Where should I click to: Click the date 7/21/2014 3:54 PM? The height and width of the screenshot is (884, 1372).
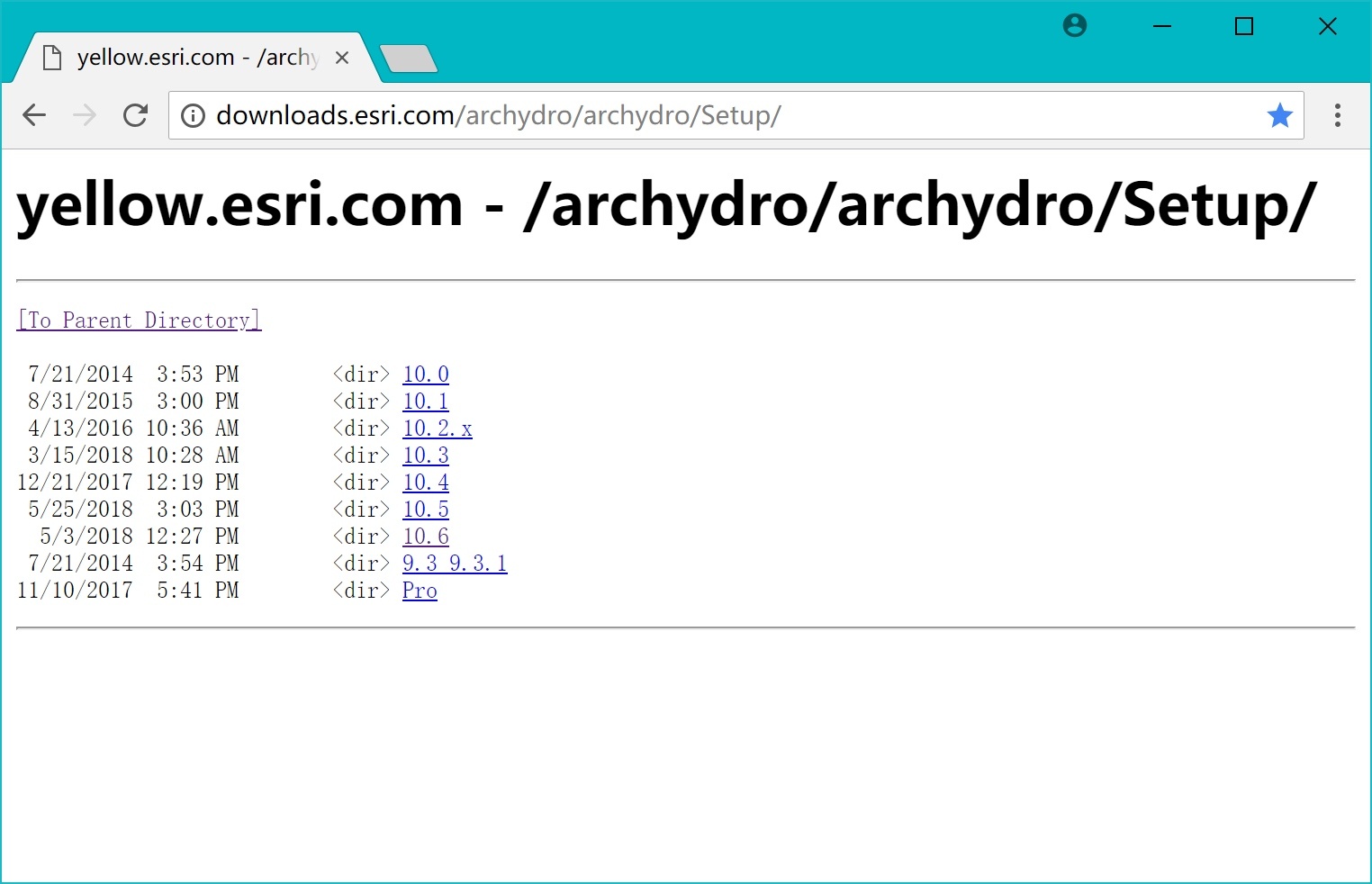tap(133, 563)
